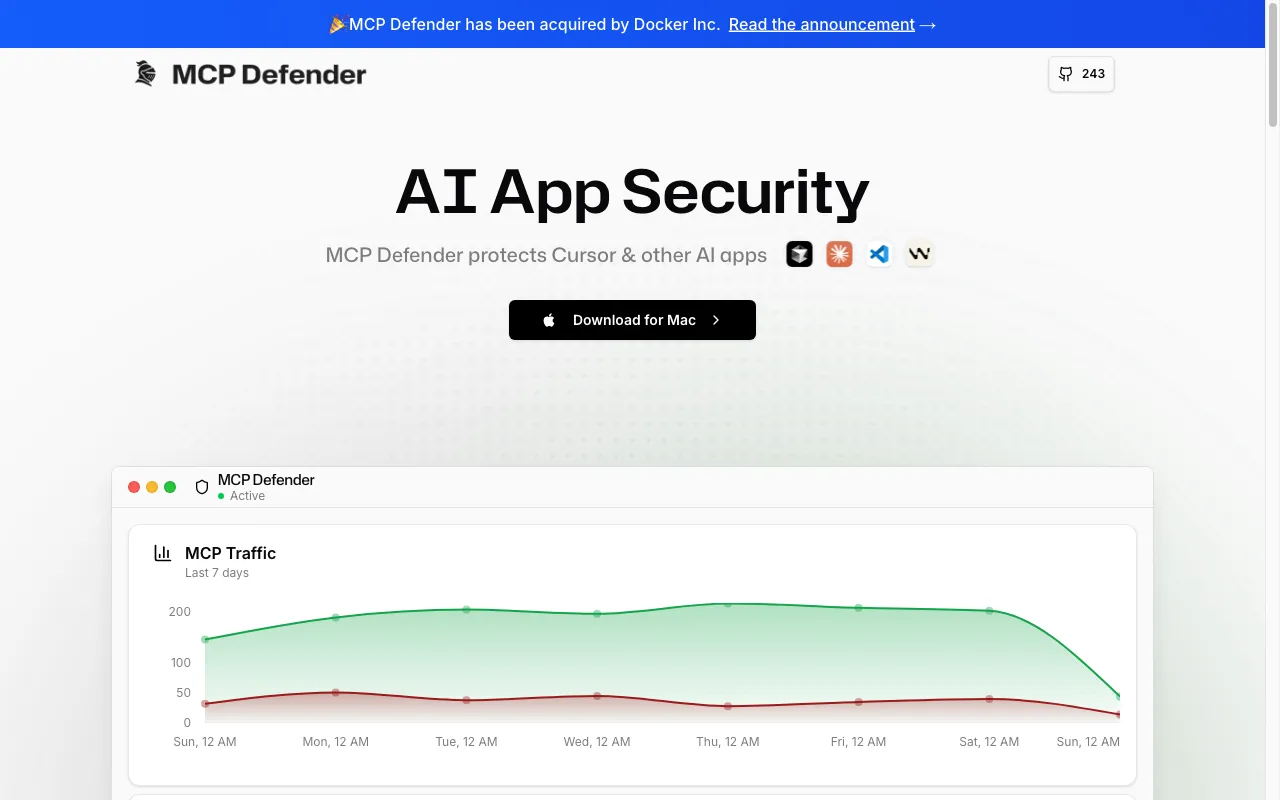Click the 'Last 7 days' subtitle
The height and width of the screenshot is (800, 1280).
(x=217, y=573)
